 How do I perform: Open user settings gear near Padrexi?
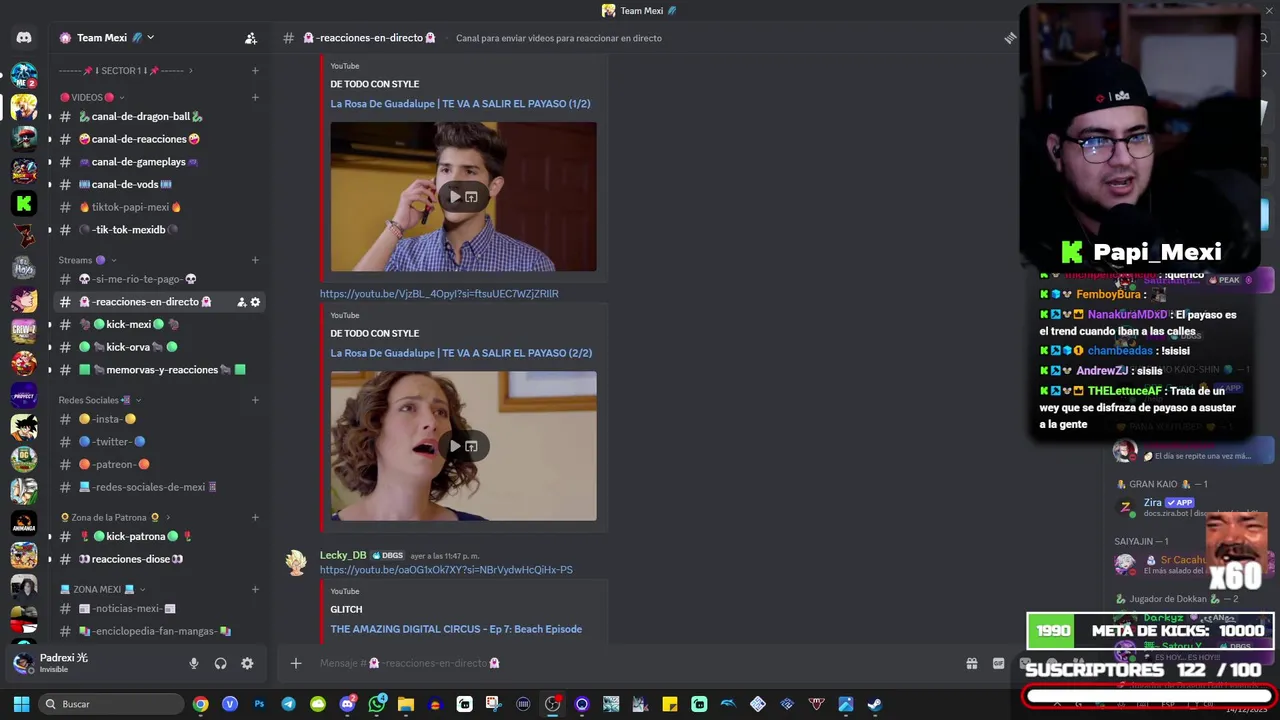pos(247,663)
